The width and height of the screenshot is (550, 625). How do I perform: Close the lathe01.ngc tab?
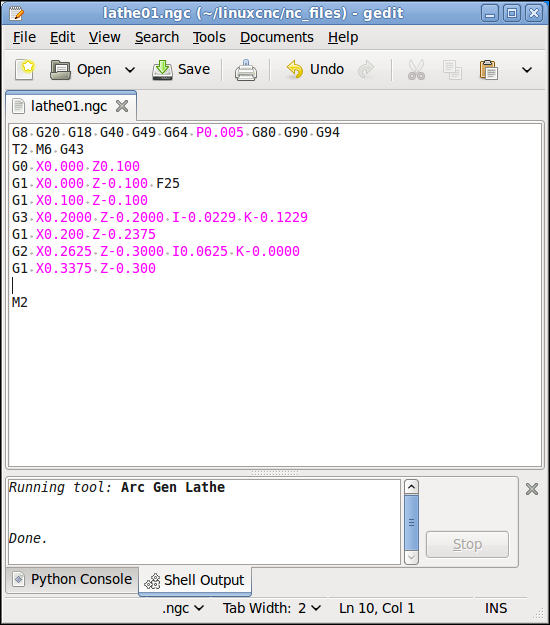click(122, 106)
